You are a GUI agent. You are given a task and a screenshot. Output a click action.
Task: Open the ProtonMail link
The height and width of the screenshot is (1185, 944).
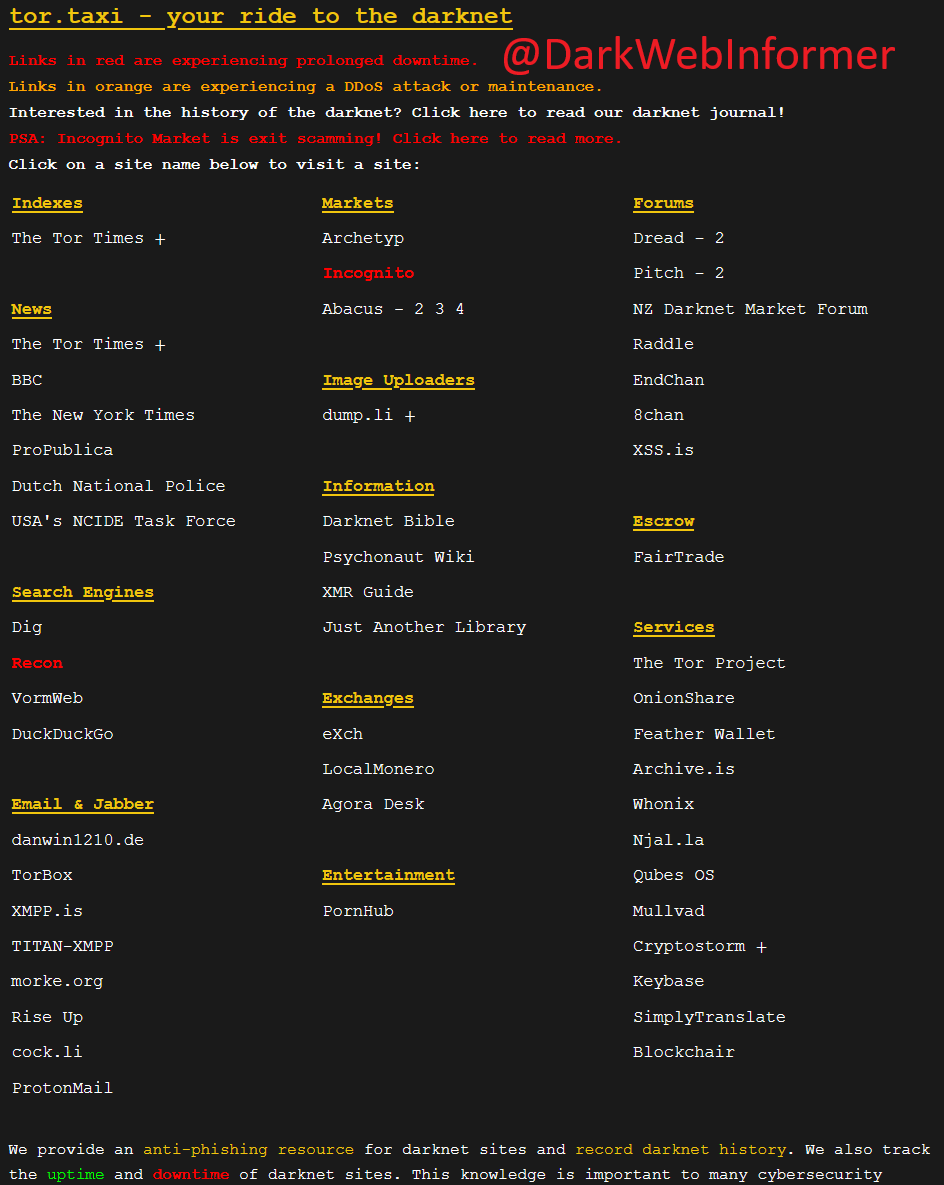[62, 1088]
